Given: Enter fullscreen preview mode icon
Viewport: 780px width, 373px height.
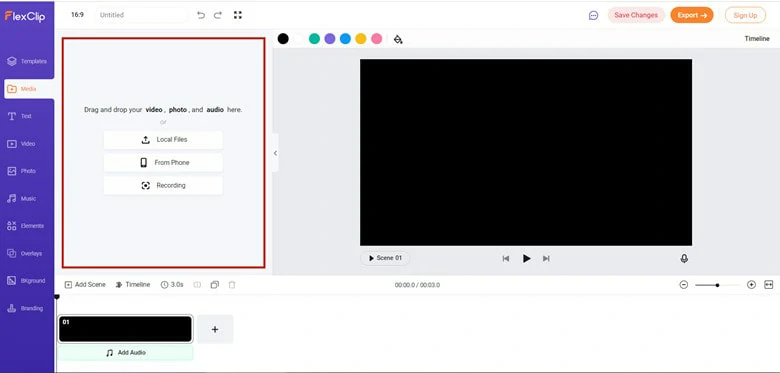Looking at the screenshot, I should pos(238,15).
